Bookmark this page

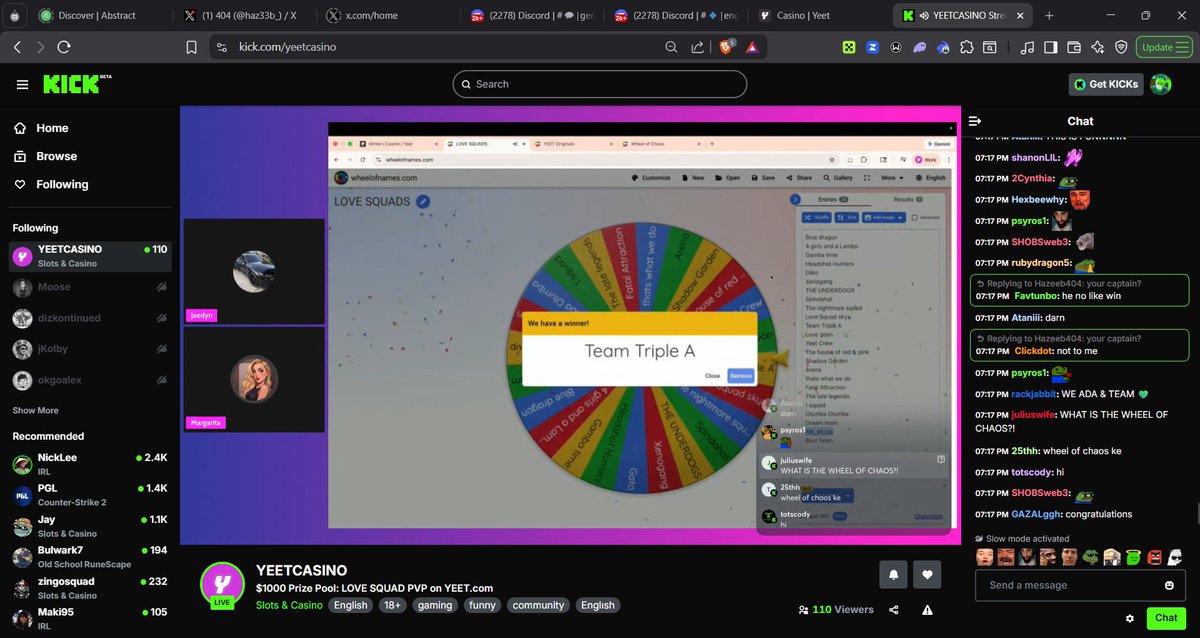click(x=191, y=47)
